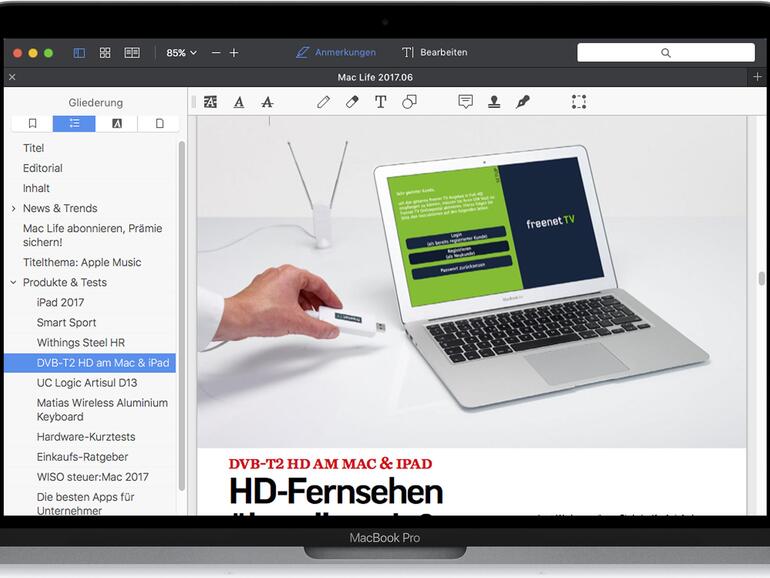Select the text box tool
The height and width of the screenshot is (578, 770).
tap(381, 102)
